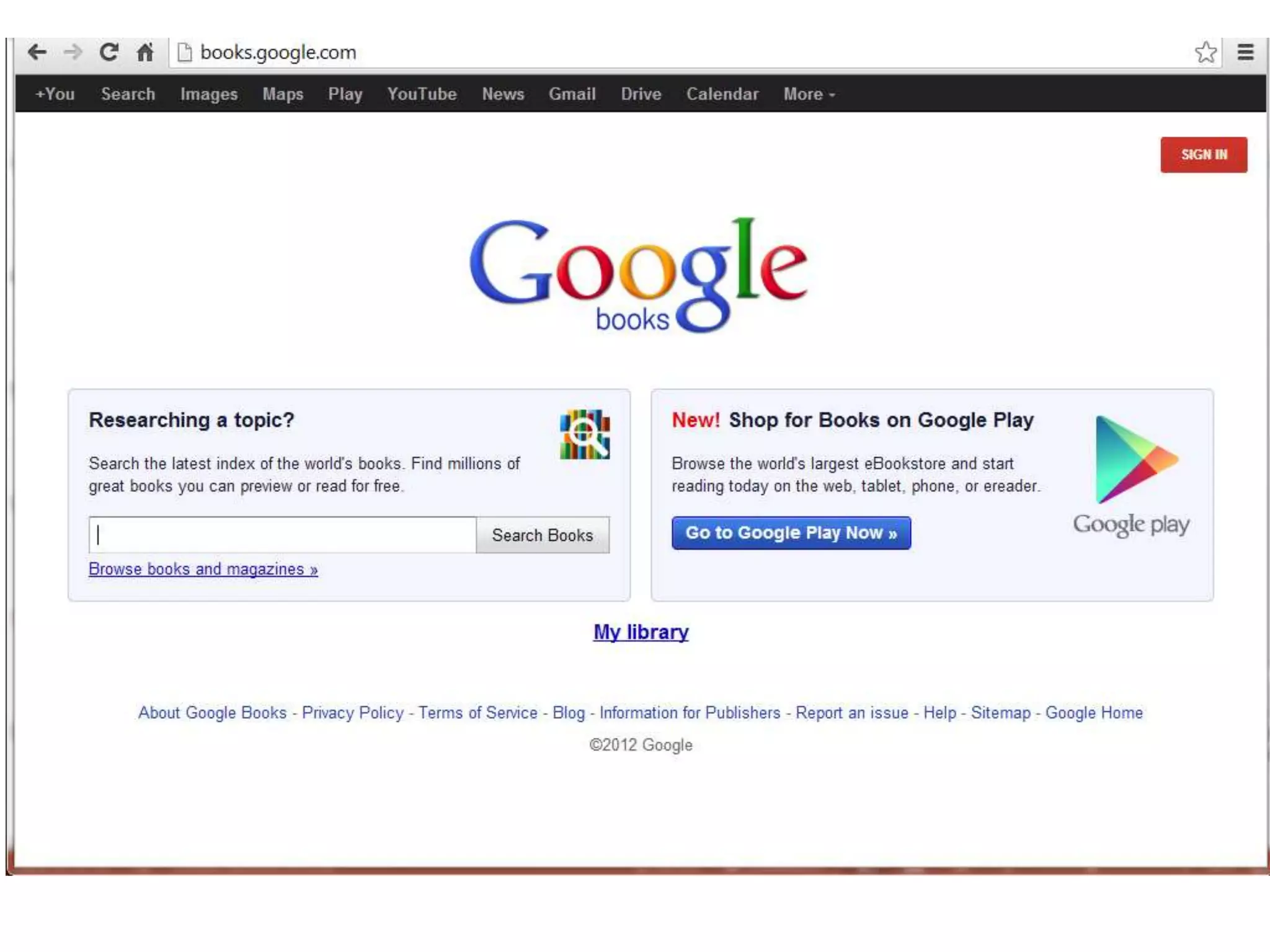Reload the page with refresh icon
This screenshot has width=1270, height=952.
click(109, 52)
